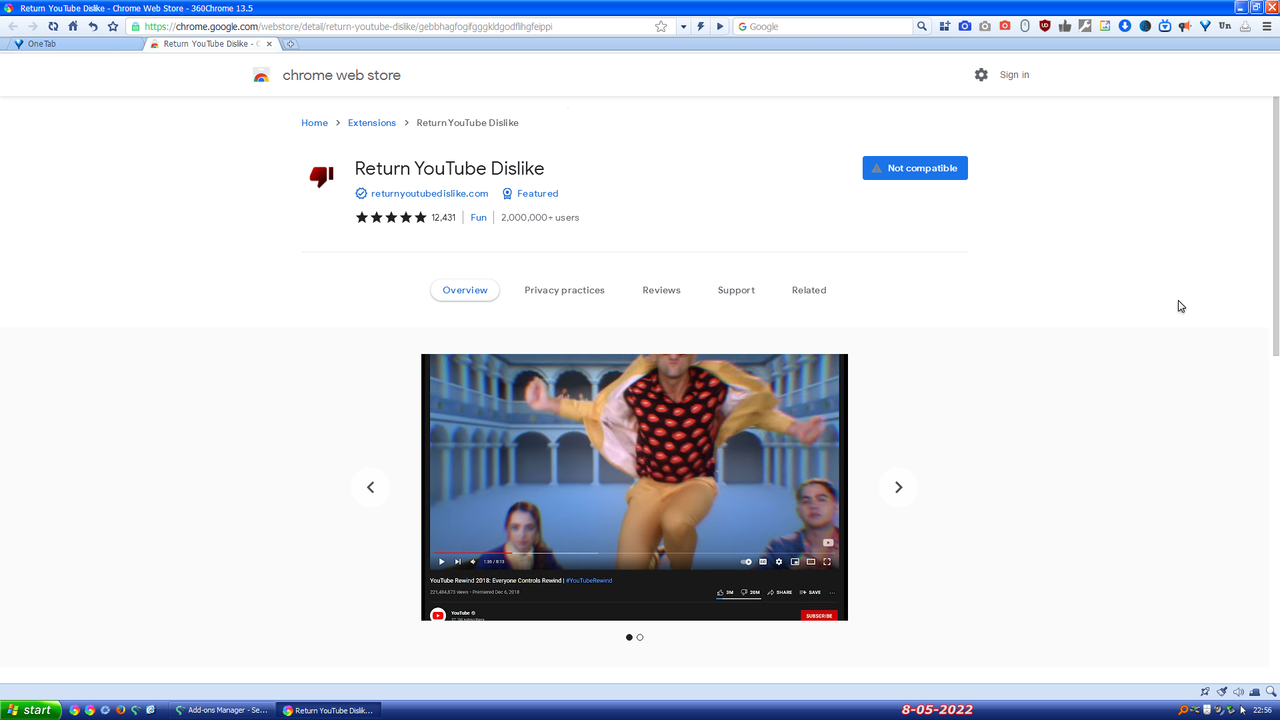Select the Overview tab

(x=465, y=290)
